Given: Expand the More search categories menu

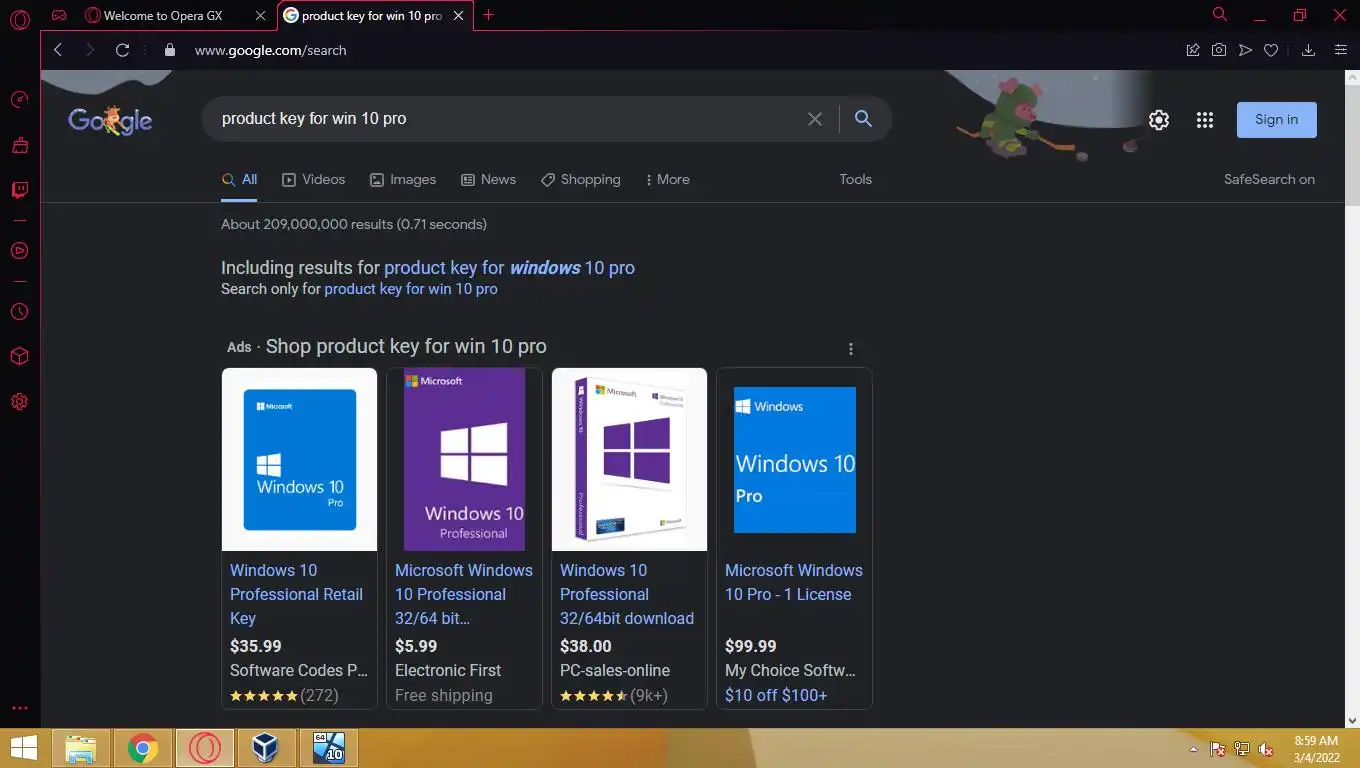Looking at the screenshot, I should coord(667,180).
